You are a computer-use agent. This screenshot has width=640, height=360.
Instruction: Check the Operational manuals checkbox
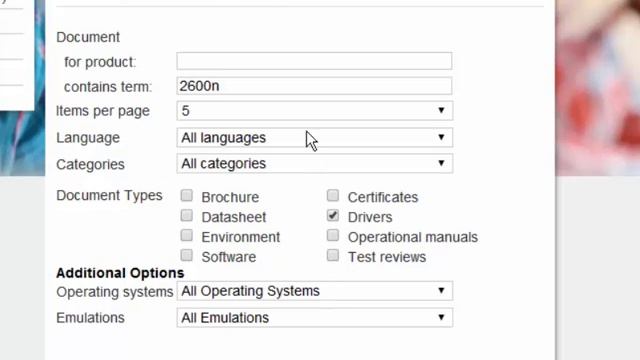tap(333, 236)
